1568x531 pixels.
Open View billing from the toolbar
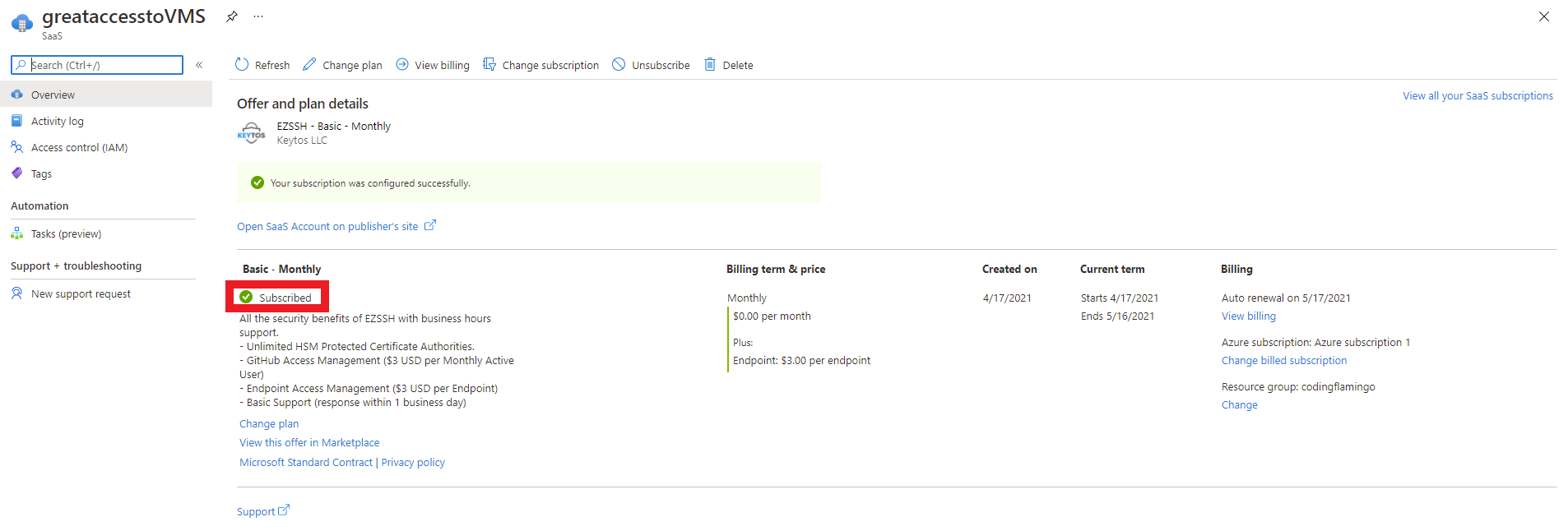433,65
